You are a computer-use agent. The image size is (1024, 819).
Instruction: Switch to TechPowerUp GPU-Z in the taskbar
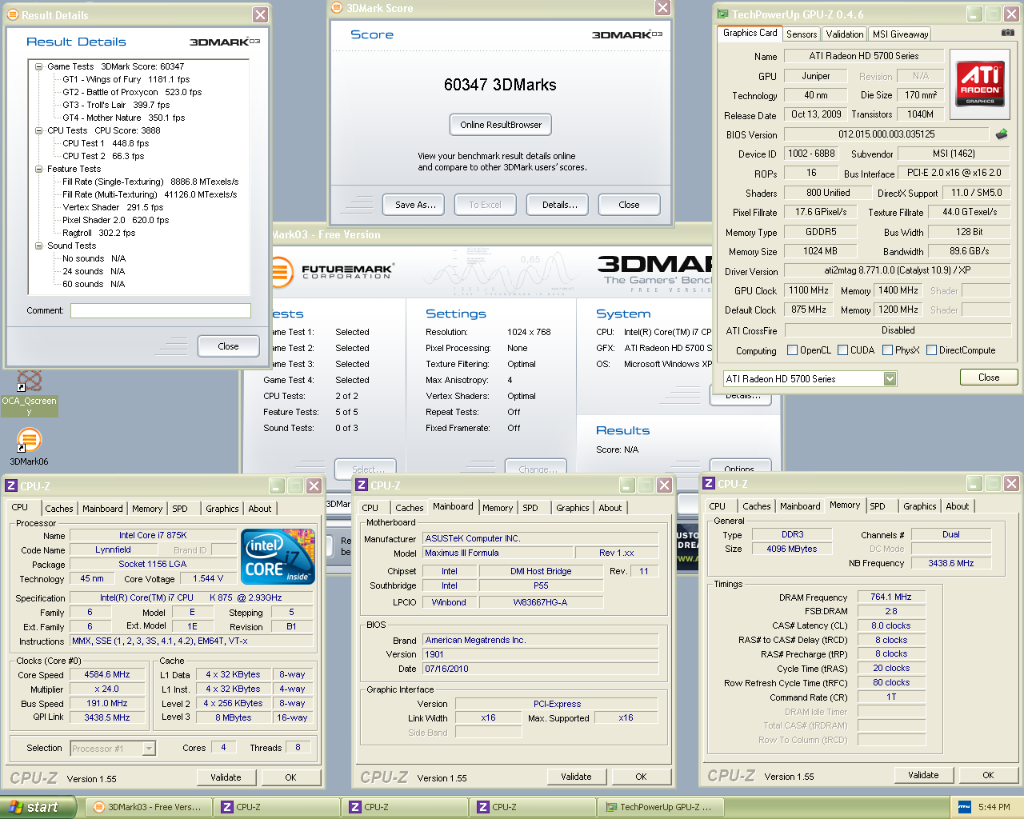pos(658,807)
